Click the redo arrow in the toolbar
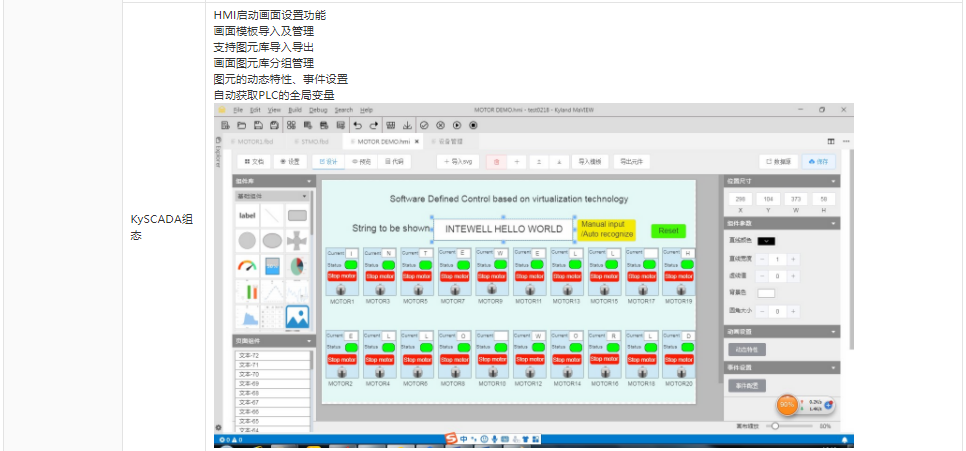Image resolution: width=966 pixels, height=451 pixels. click(x=374, y=126)
